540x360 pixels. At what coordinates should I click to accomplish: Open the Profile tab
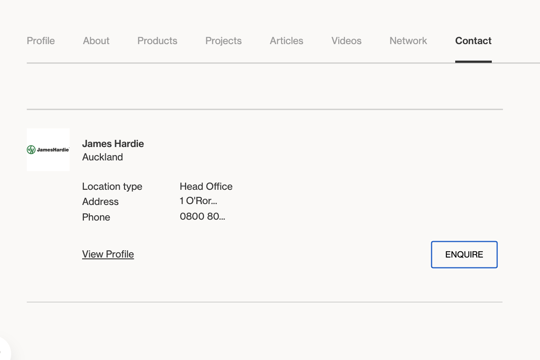[x=41, y=41]
